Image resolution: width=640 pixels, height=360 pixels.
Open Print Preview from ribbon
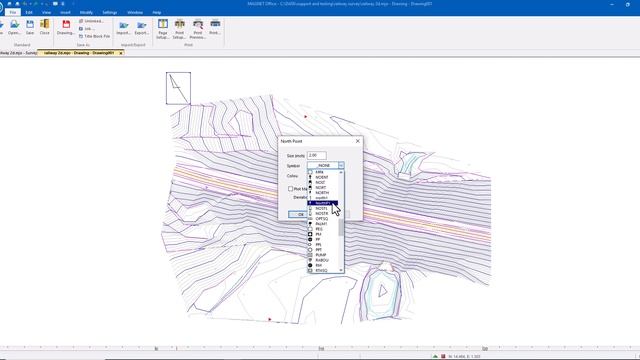coord(198,29)
